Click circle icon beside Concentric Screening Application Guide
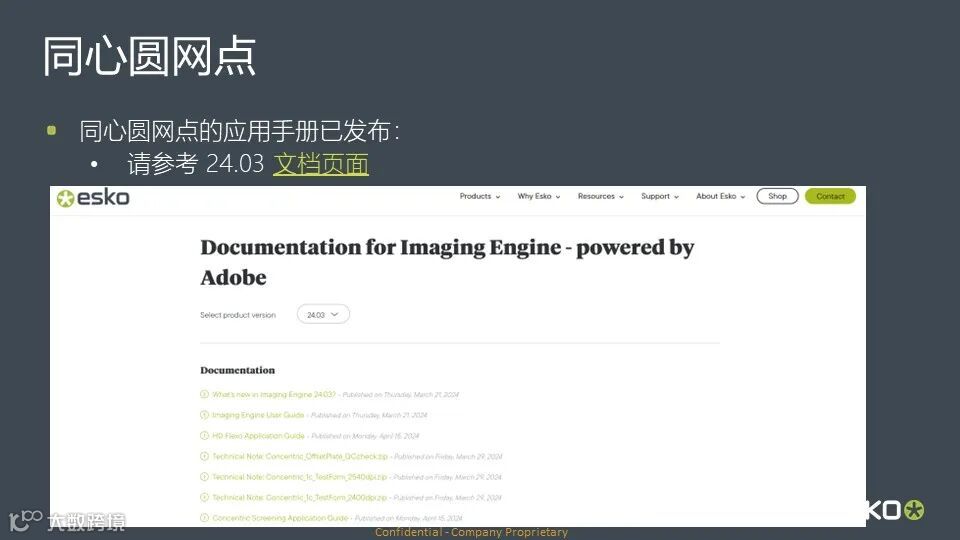 204,518
